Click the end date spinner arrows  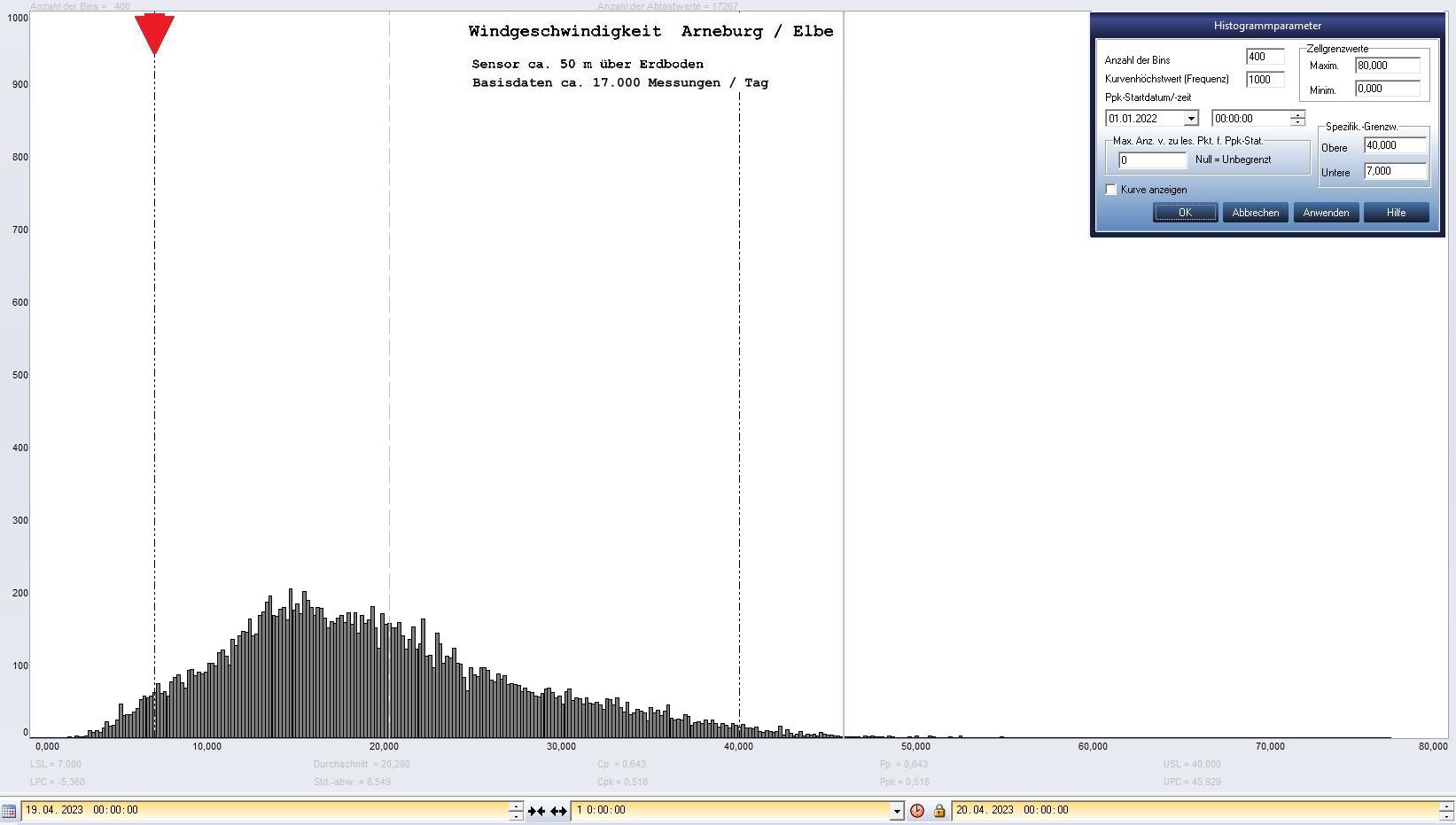[x=1446, y=811]
